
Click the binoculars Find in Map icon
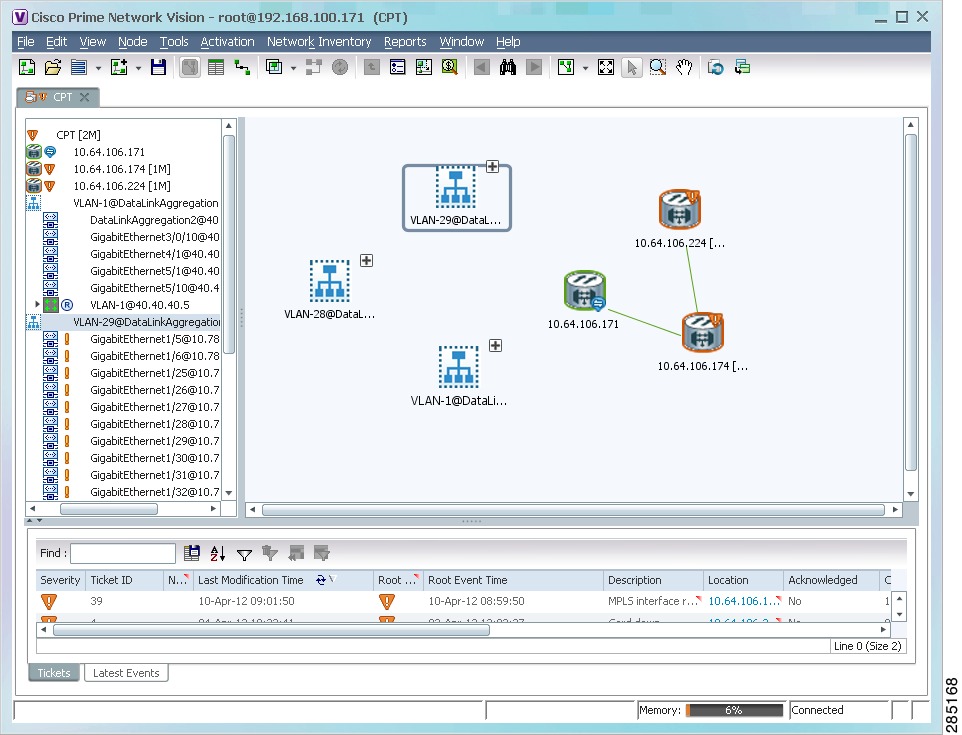pyautogui.click(x=507, y=67)
